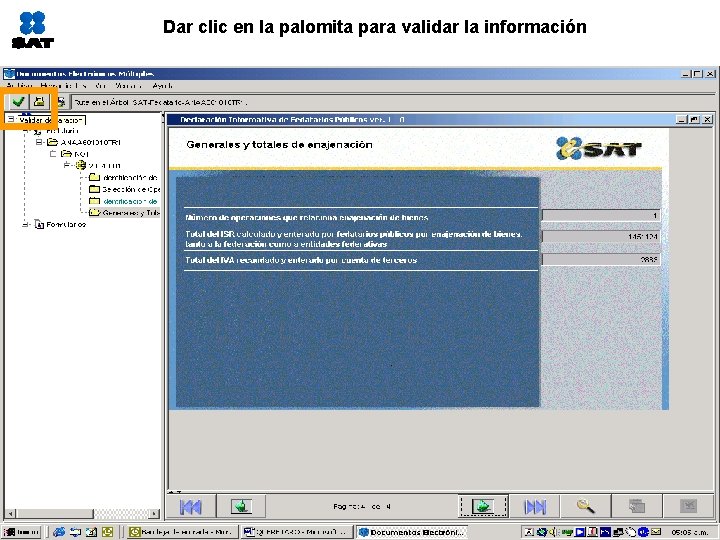
Task: Click the magnifying glass search button
Action: pyautogui.click(x=585, y=507)
